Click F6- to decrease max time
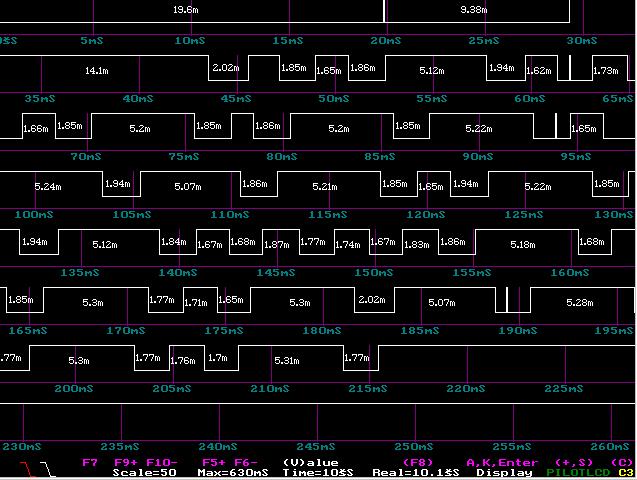 coord(246,463)
